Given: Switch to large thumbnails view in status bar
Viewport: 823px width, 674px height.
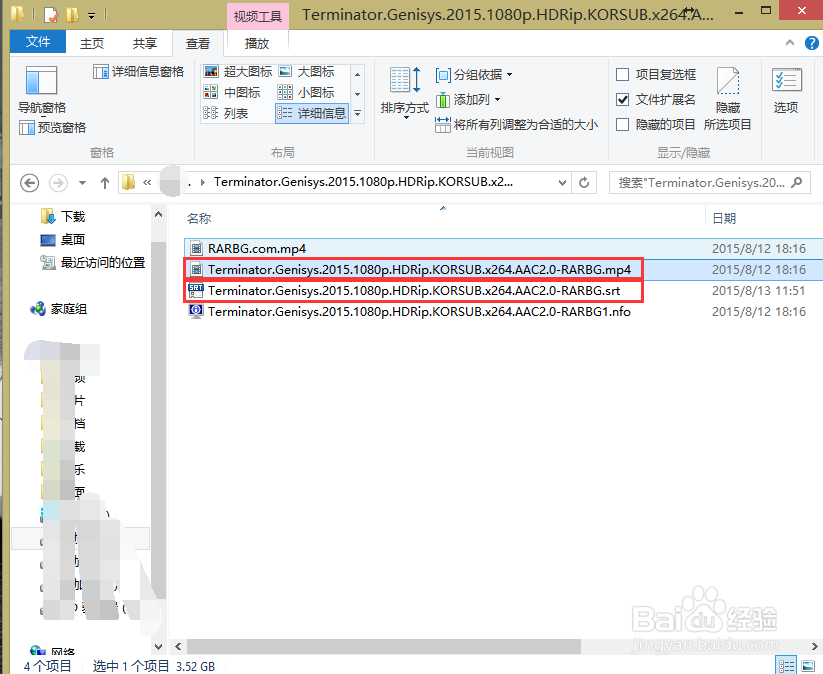Looking at the screenshot, I should tap(808, 666).
